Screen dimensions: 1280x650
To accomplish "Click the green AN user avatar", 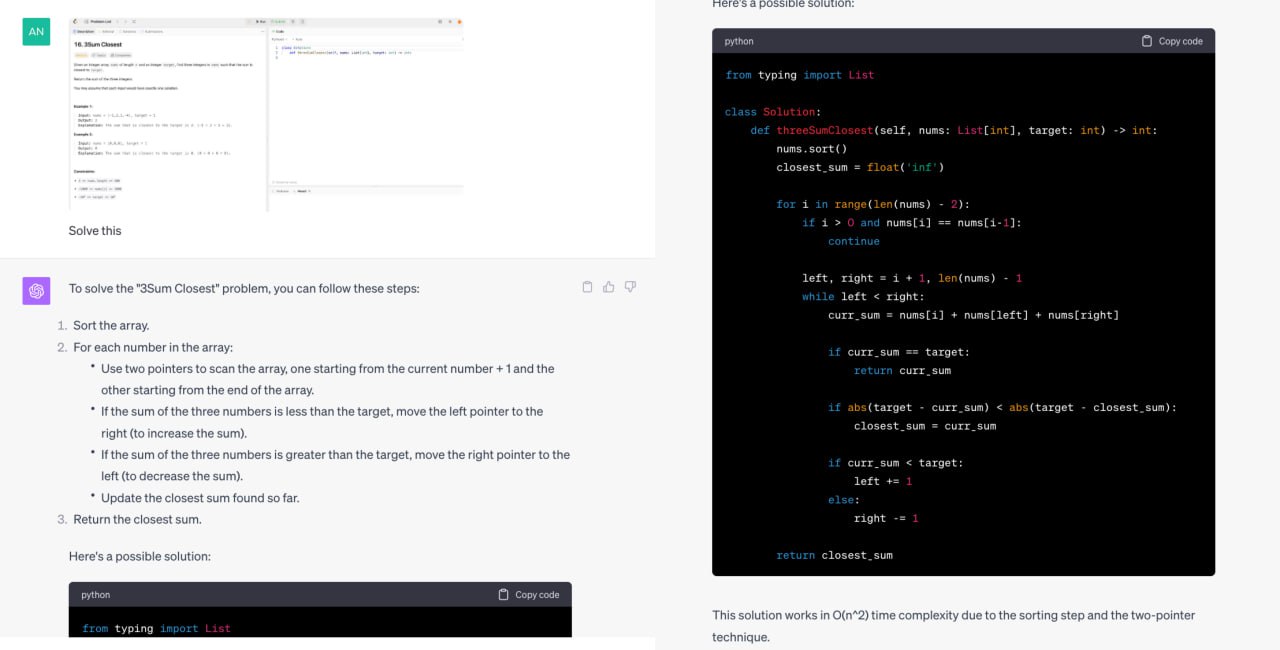I will tap(36, 31).
